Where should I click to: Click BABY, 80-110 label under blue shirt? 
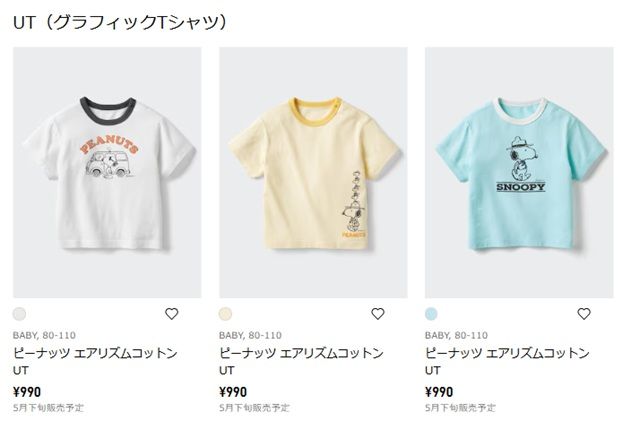point(456,336)
